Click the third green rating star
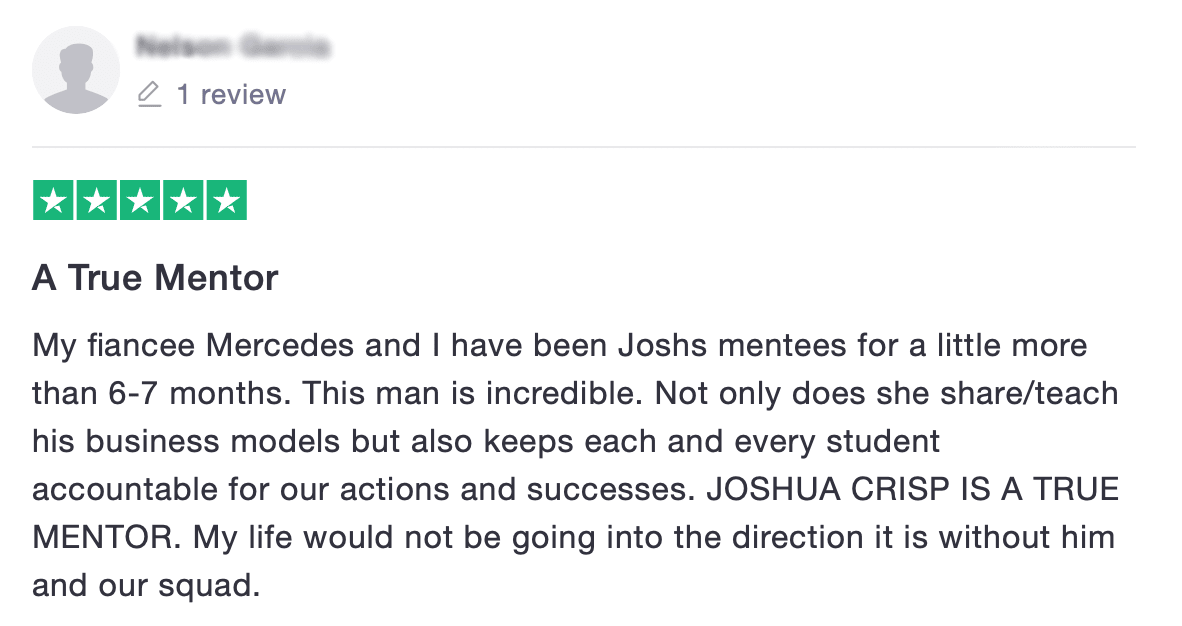This screenshot has width=1182, height=626. pos(139,200)
